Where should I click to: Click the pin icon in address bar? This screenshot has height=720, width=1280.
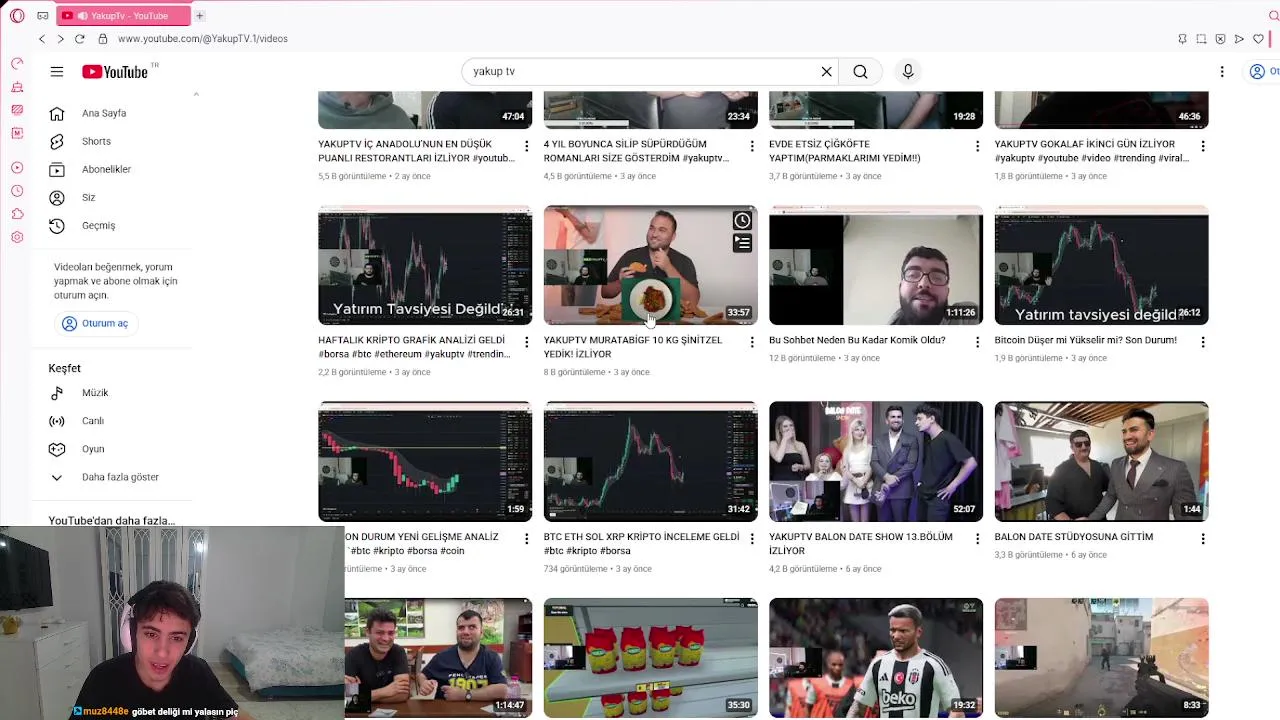coord(1182,39)
